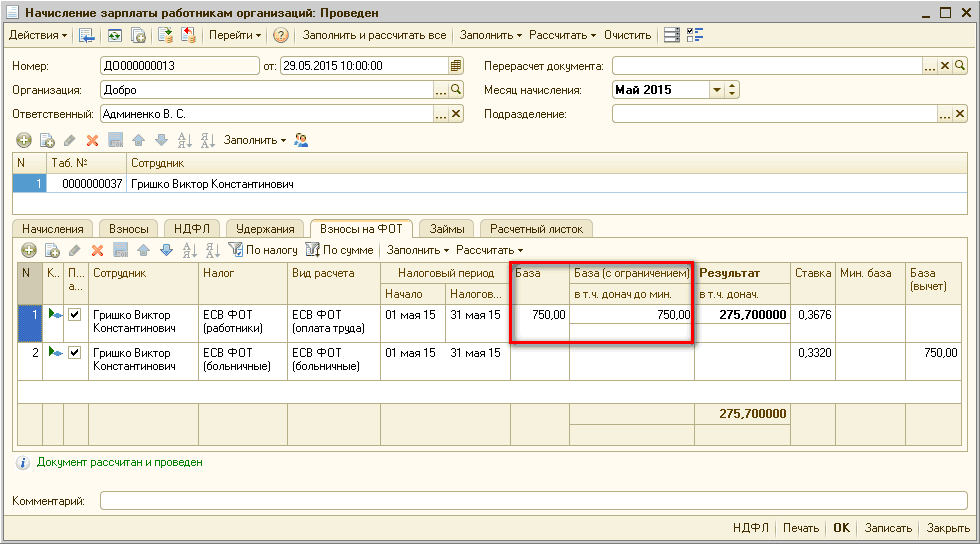Screen dimensions: 980x544
Task: Switch to the Начисления tab
Action: coord(52,229)
